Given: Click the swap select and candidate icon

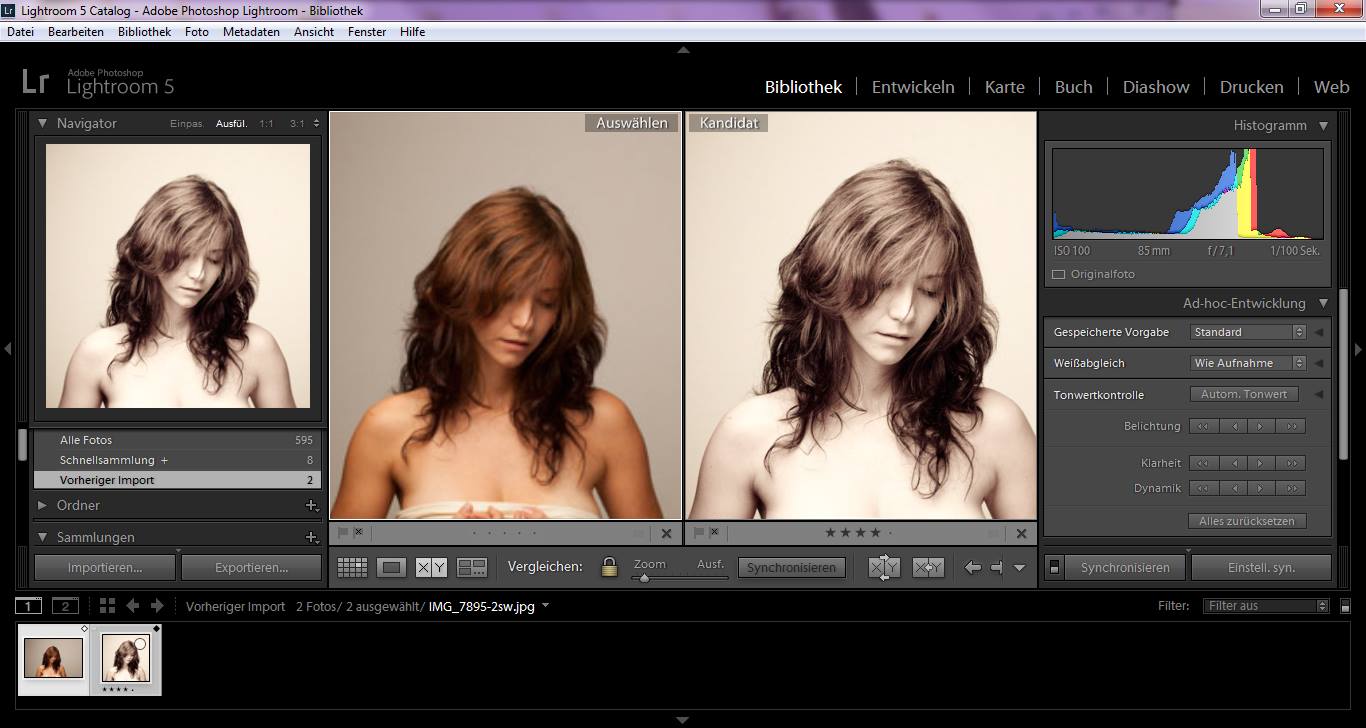Looking at the screenshot, I should (x=884, y=567).
